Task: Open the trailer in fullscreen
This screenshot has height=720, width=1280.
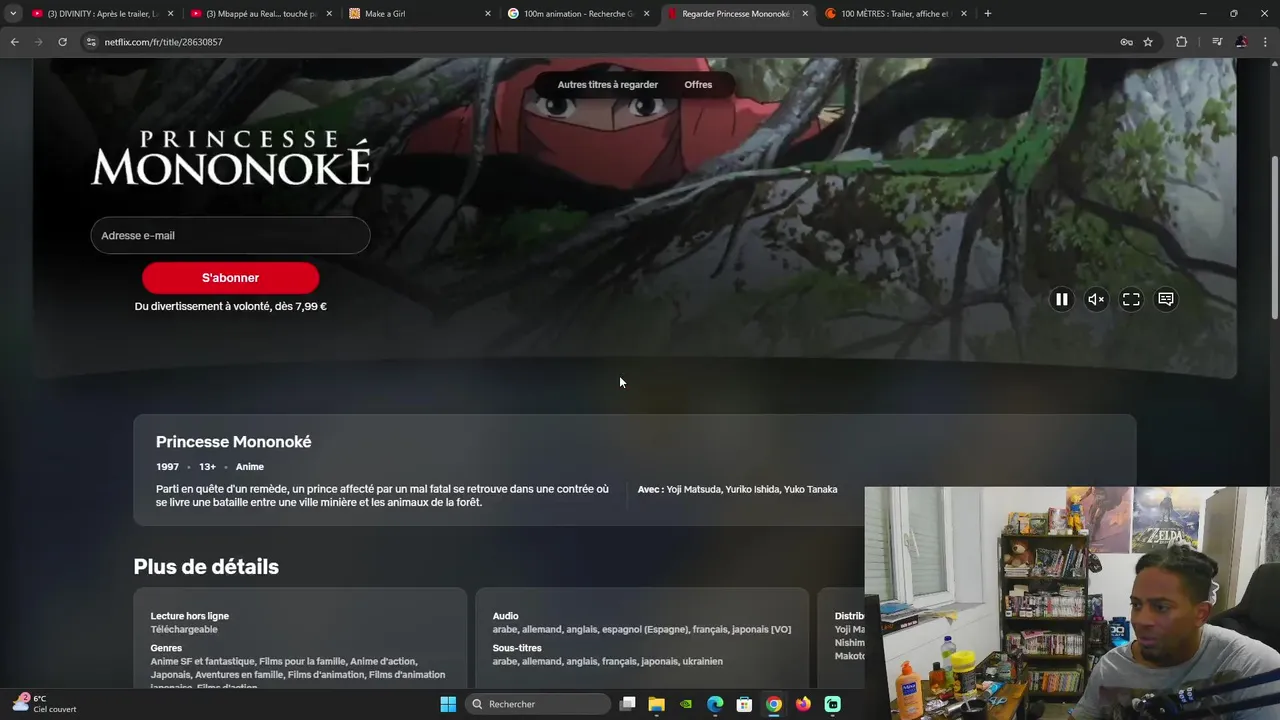Action: pyautogui.click(x=1131, y=299)
